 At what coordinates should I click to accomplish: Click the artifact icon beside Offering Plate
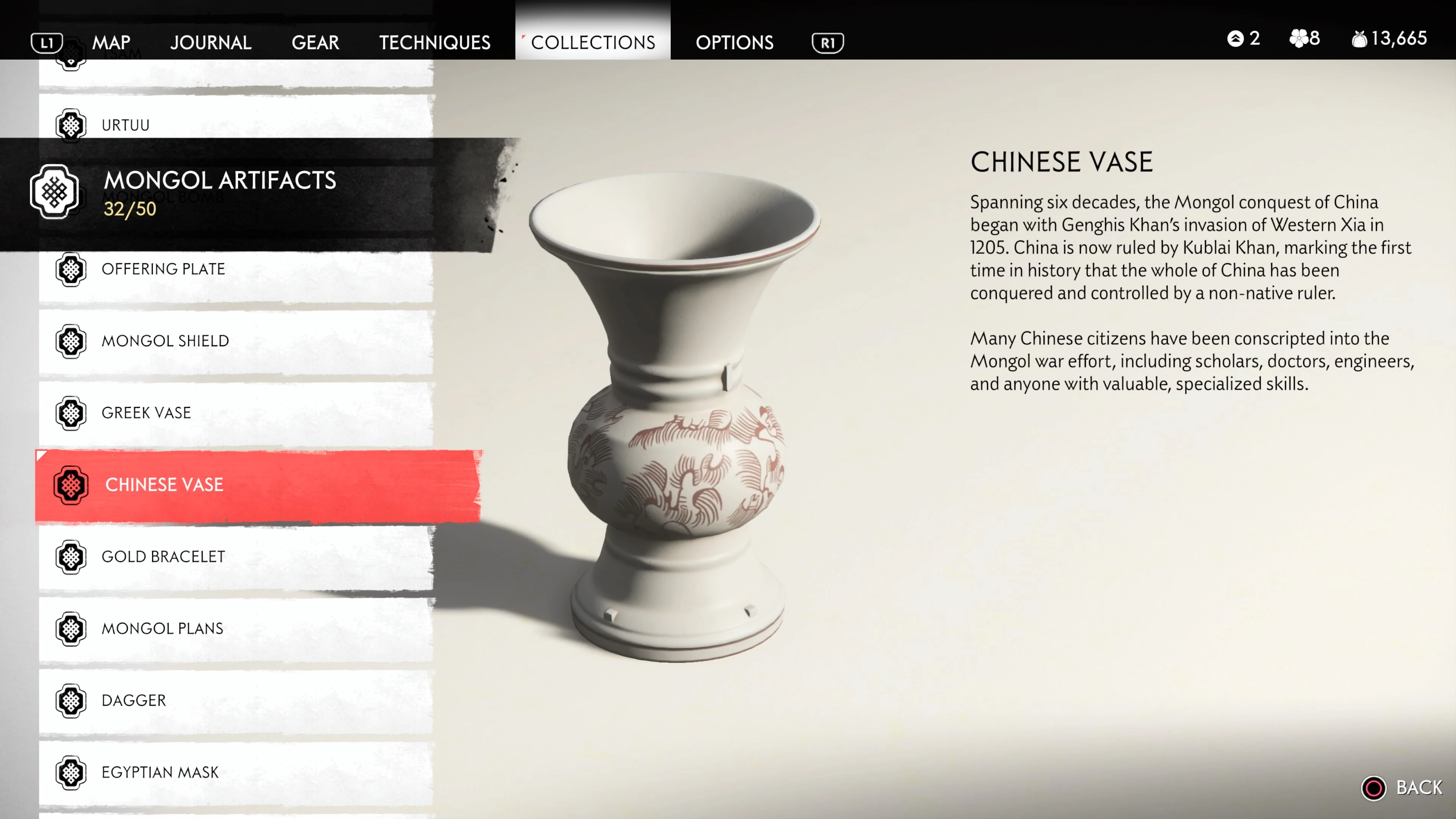(71, 269)
